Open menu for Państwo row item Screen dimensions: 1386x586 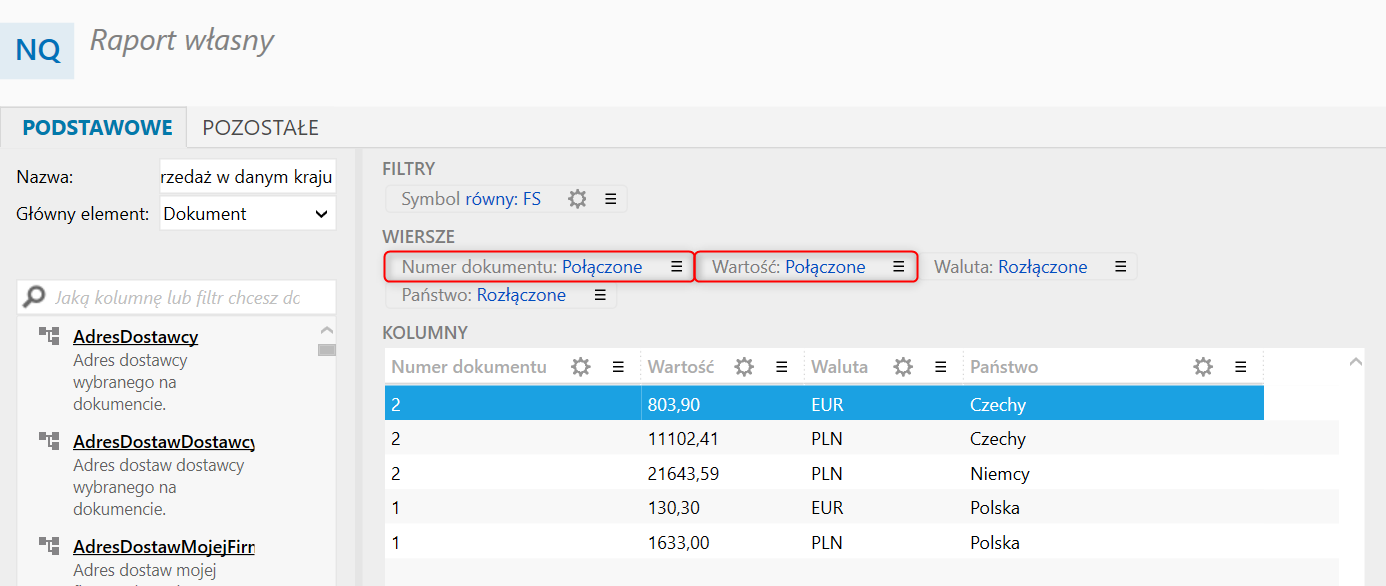pos(600,295)
